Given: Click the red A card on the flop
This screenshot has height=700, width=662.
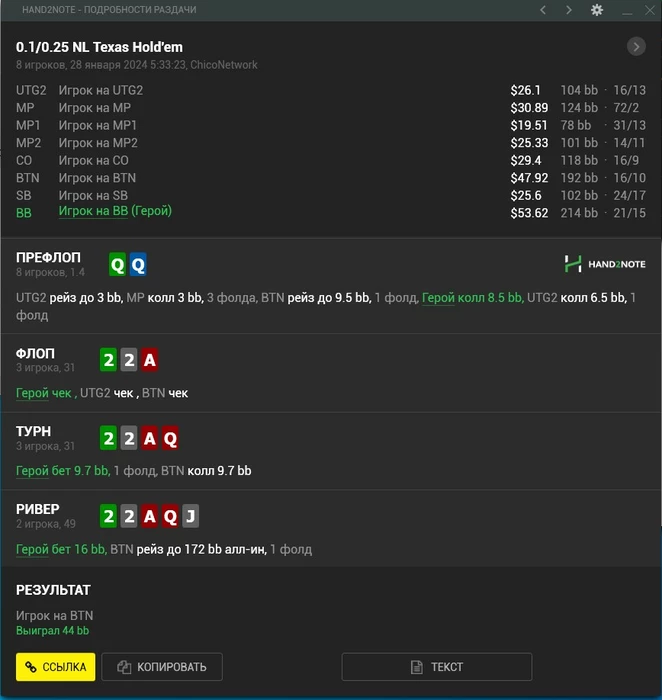Looking at the screenshot, I should tap(150, 360).
